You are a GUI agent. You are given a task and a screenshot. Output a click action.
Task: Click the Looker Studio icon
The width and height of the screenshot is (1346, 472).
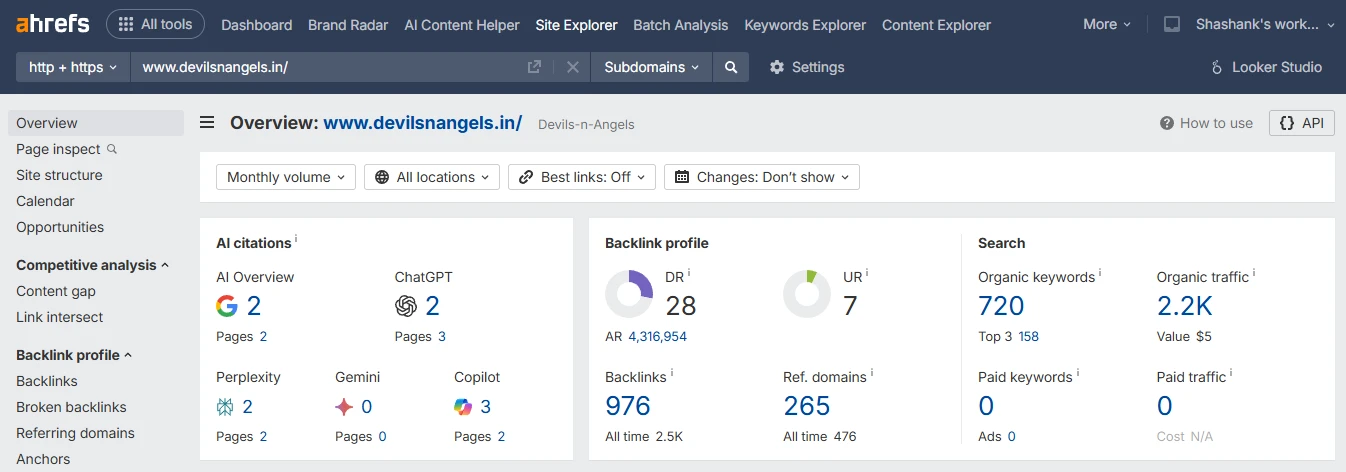pyautogui.click(x=1217, y=67)
